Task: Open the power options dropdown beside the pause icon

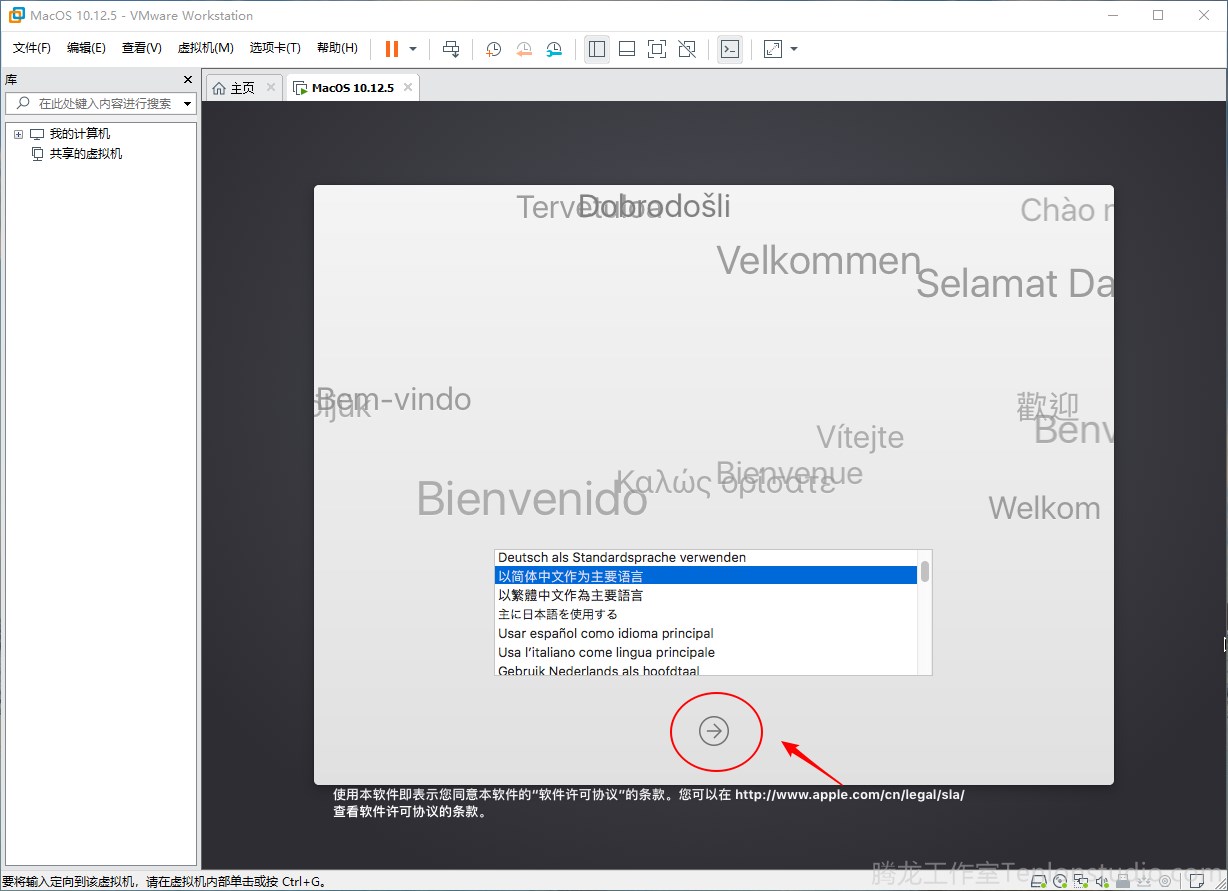Action: (413, 49)
